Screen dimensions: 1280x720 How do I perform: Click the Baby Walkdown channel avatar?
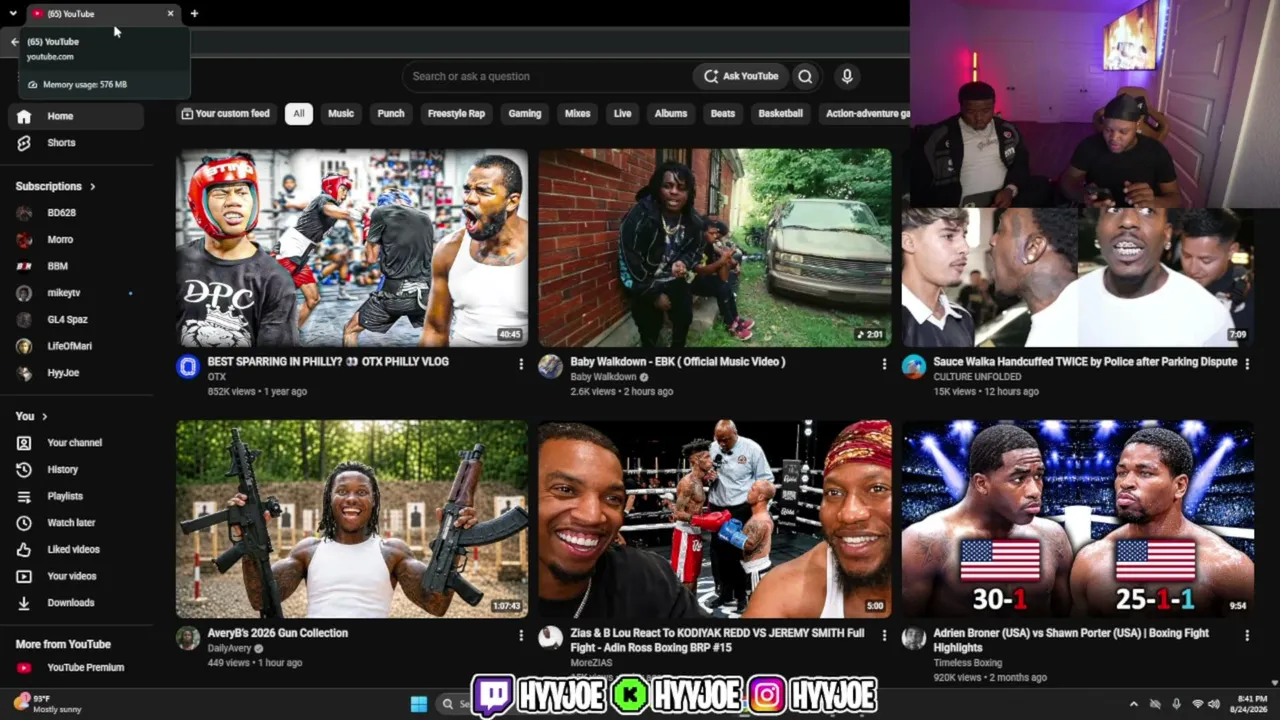551,367
